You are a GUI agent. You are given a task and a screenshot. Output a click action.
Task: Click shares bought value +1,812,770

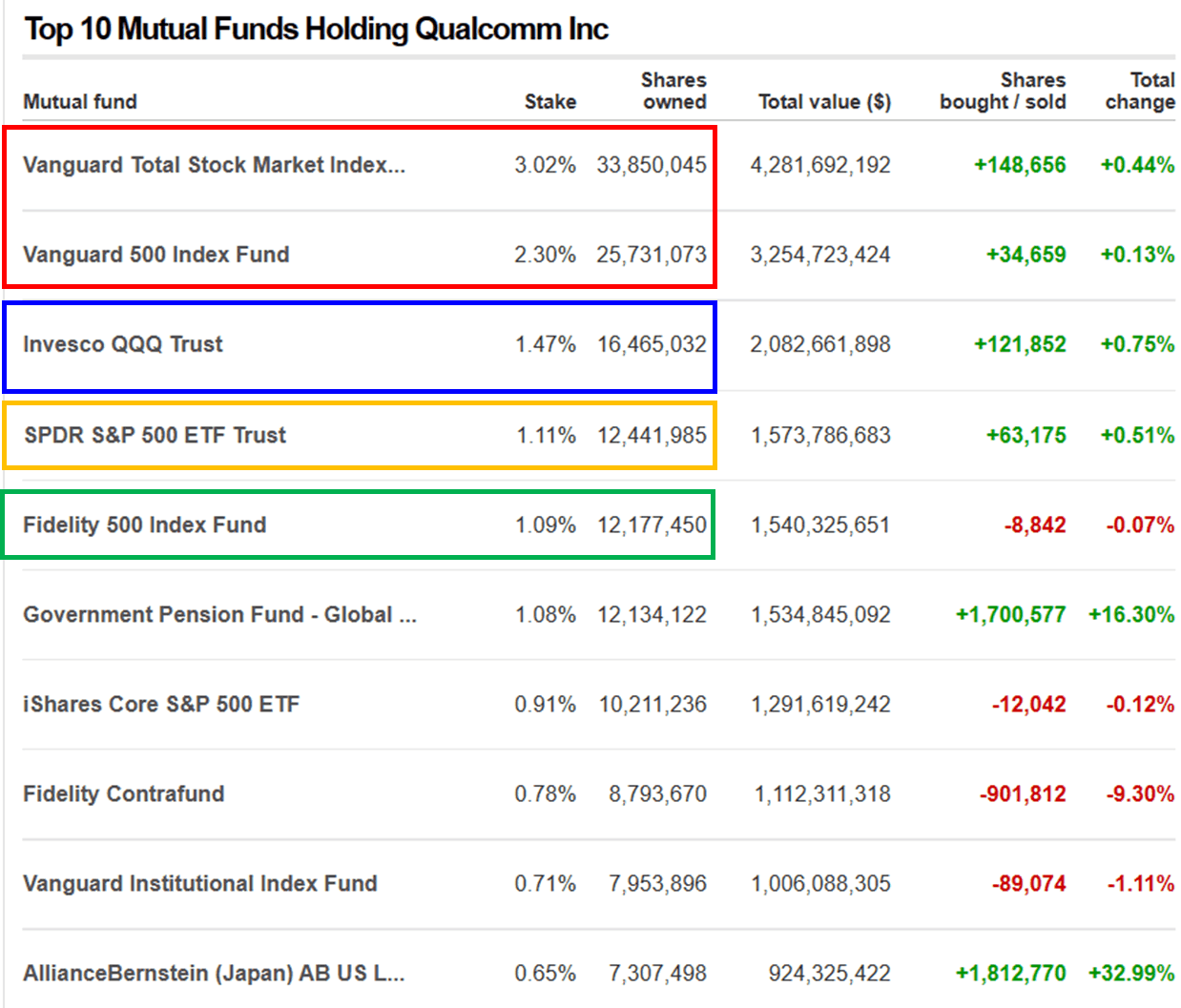pyautogui.click(x=1011, y=973)
